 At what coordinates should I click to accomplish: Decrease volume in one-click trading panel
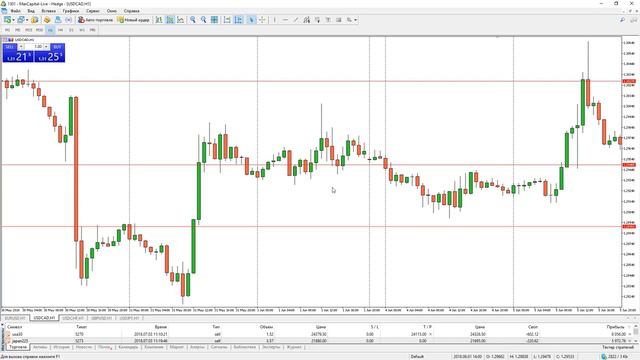[x=21, y=47]
